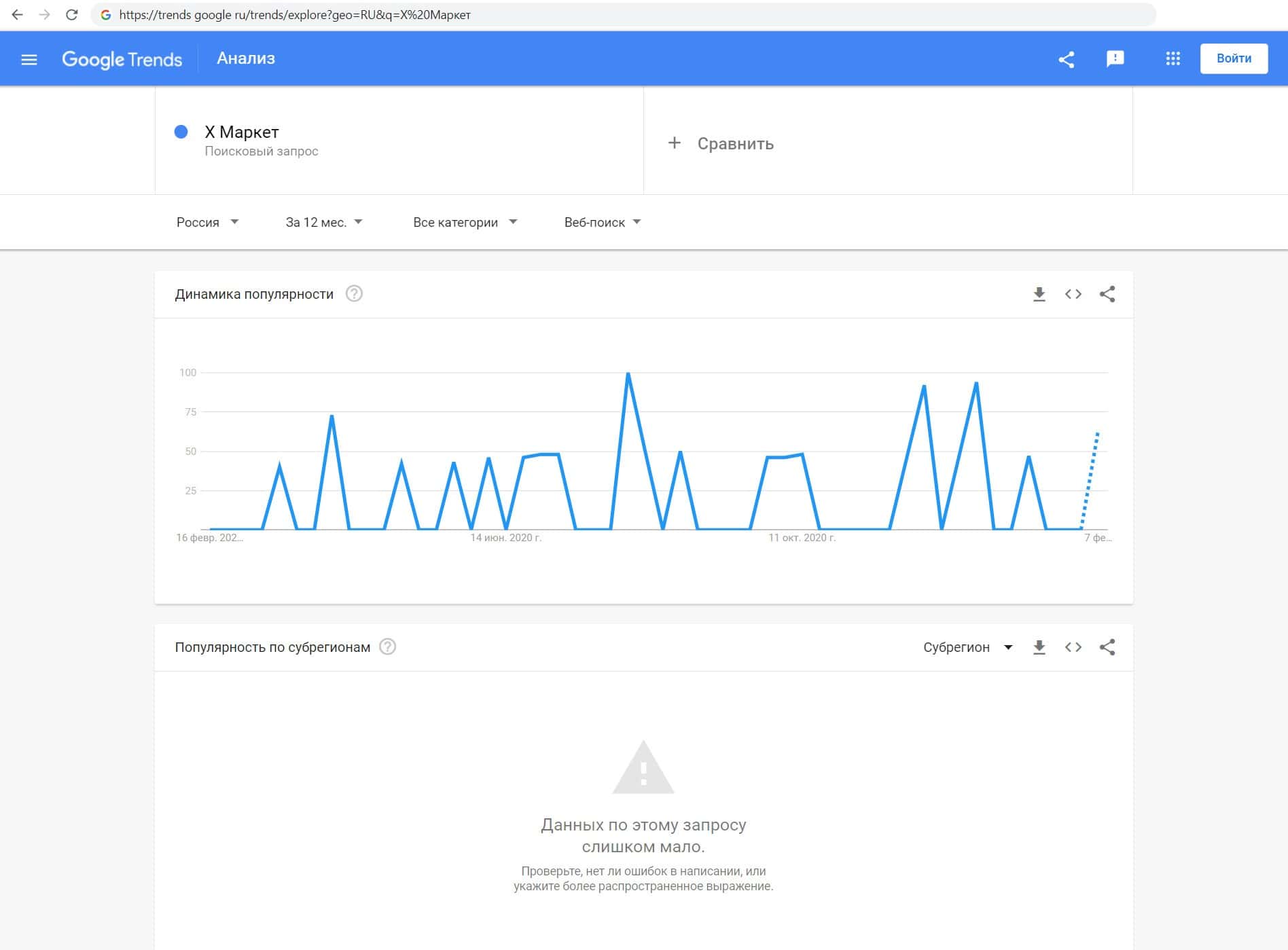The image size is (1288, 950).
Task: Open embed code for Динамика популярности chart
Action: tap(1073, 294)
